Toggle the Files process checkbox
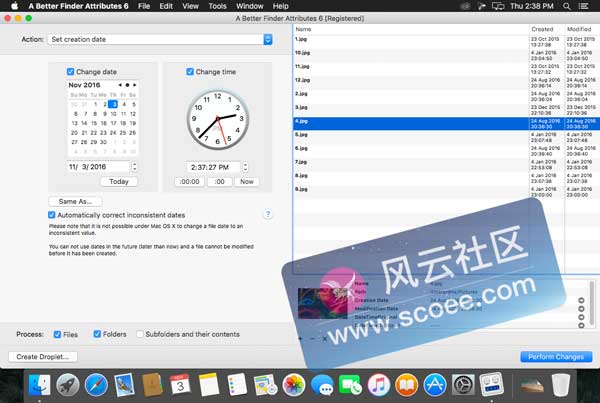The width and height of the screenshot is (600, 403). [57, 334]
